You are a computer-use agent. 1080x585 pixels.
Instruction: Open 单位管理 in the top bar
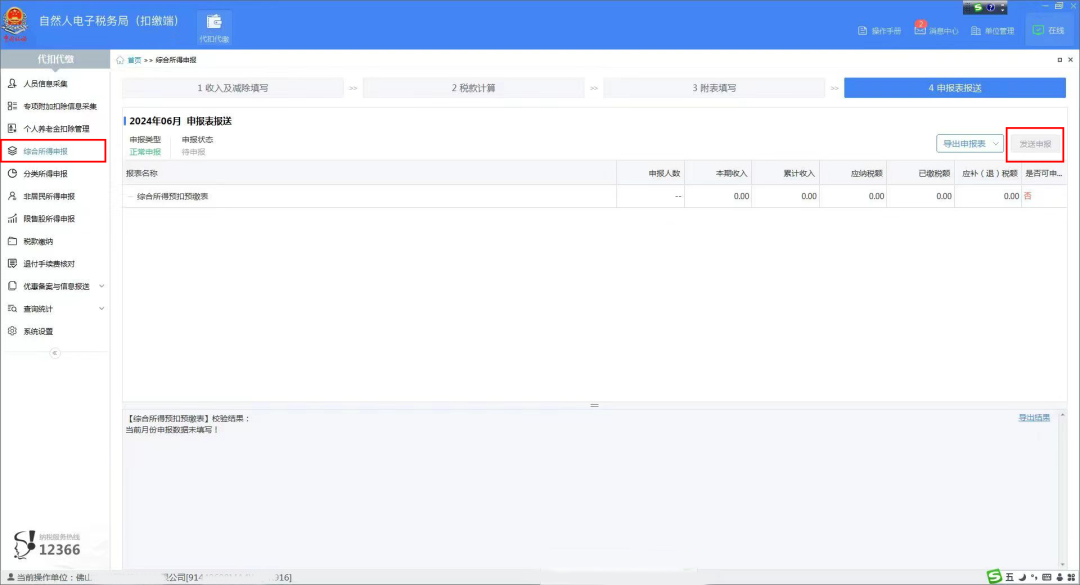[993, 30]
